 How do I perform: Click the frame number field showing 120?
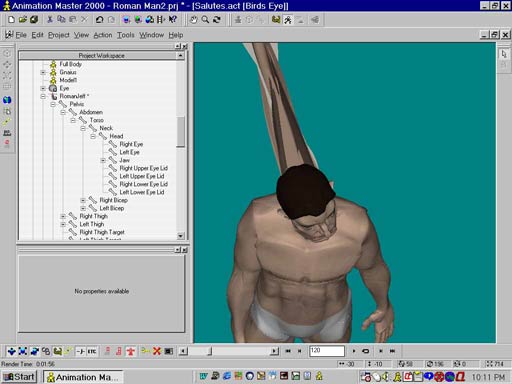tap(327, 351)
